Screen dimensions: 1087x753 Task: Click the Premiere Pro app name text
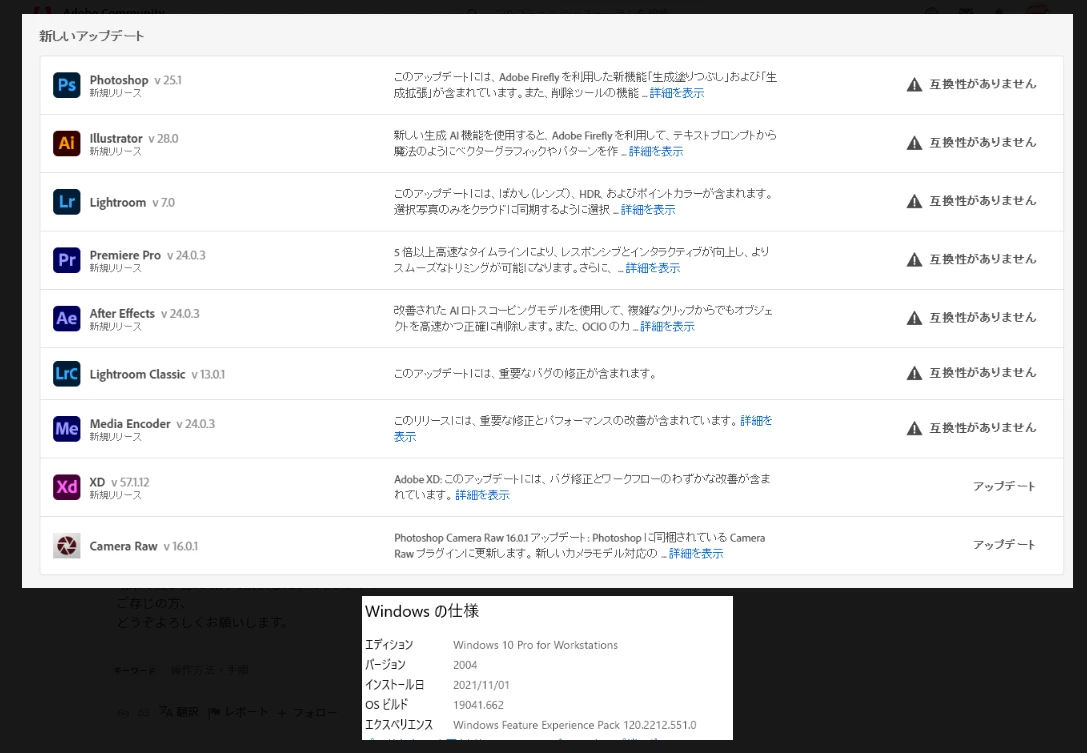tap(125, 254)
